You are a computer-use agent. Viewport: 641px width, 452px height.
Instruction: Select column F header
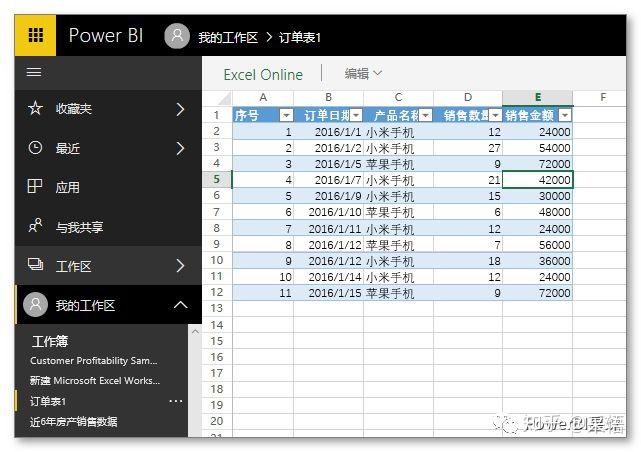(603, 98)
